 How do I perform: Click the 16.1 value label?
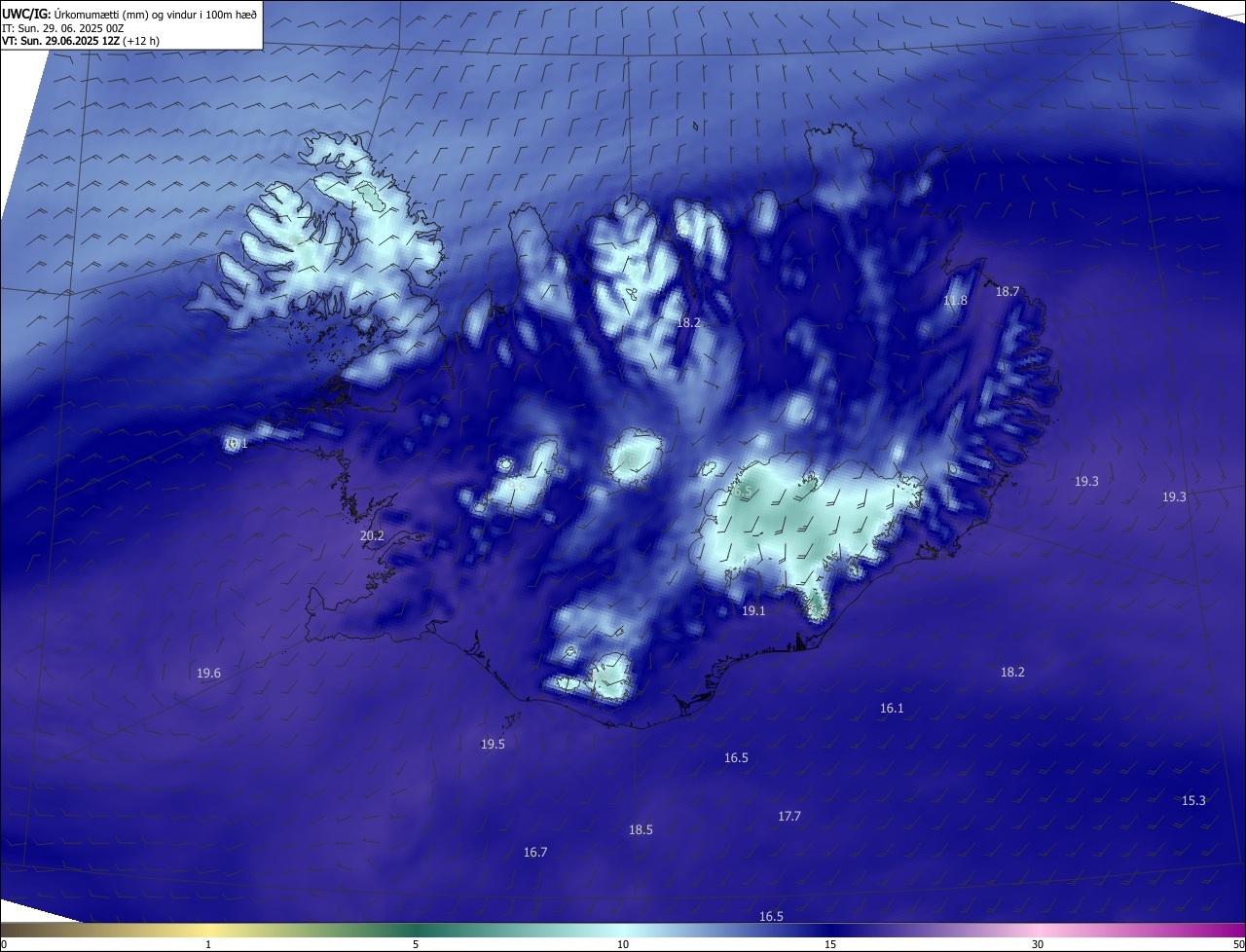[x=892, y=708]
